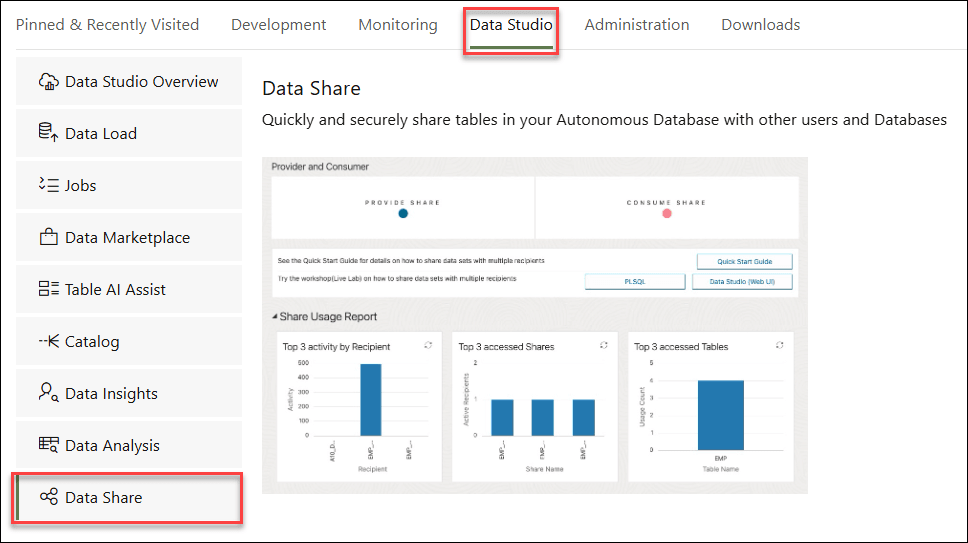Switch to the Development tab
The width and height of the screenshot is (968, 543).
pos(278,25)
